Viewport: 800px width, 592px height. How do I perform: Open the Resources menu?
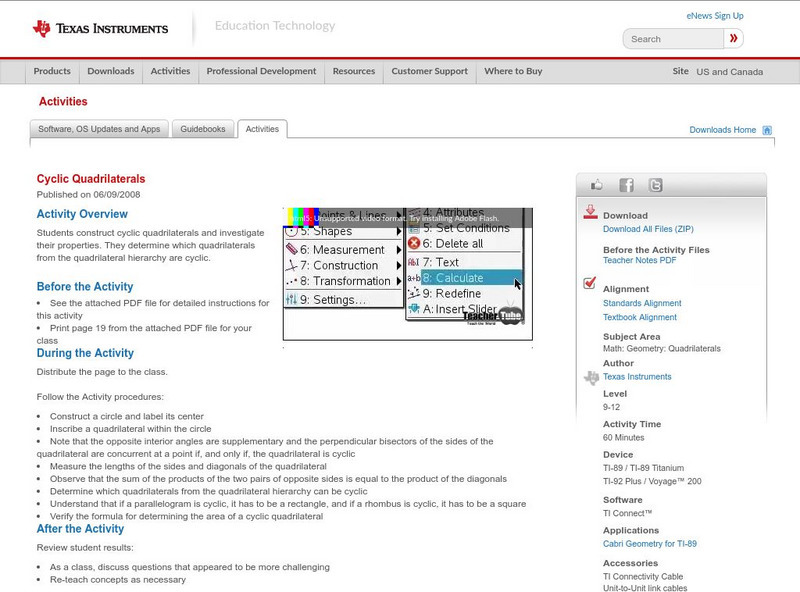(x=354, y=71)
